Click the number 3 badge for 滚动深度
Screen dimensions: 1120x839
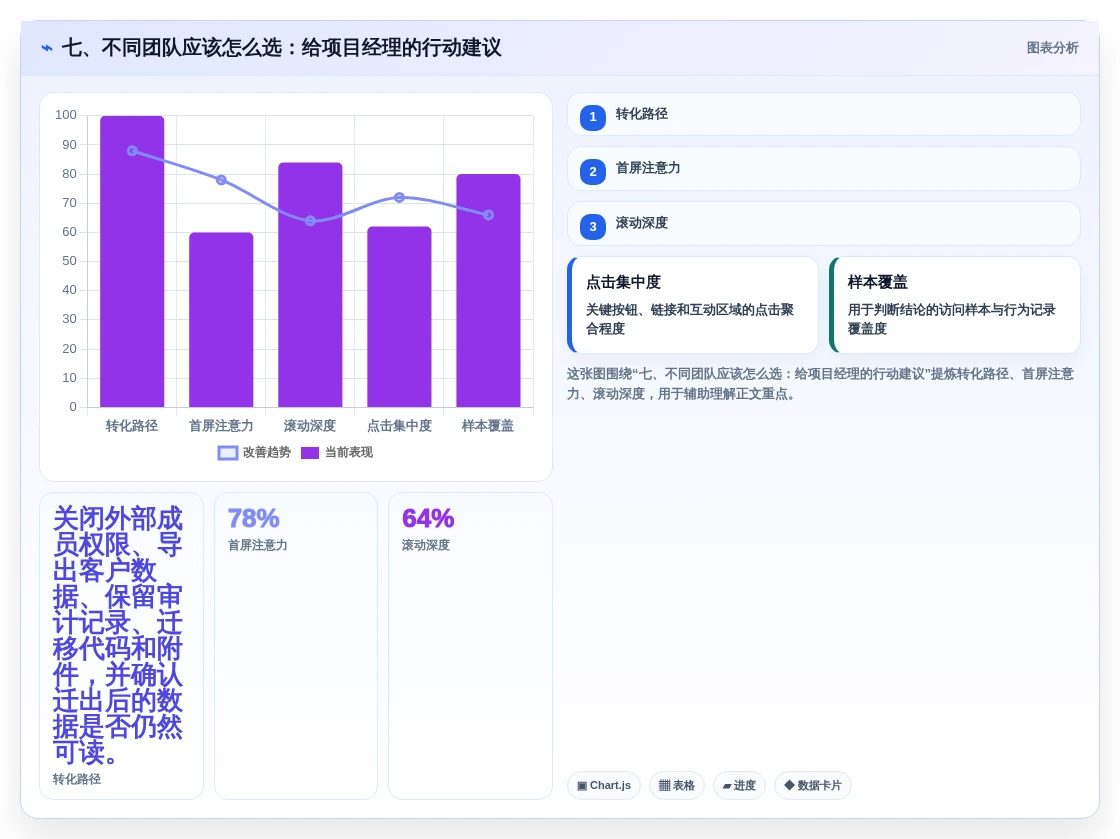point(592,226)
